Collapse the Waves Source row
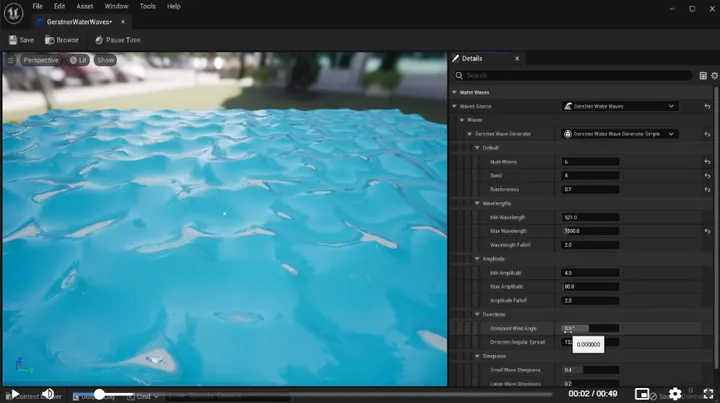 (455, 106)
